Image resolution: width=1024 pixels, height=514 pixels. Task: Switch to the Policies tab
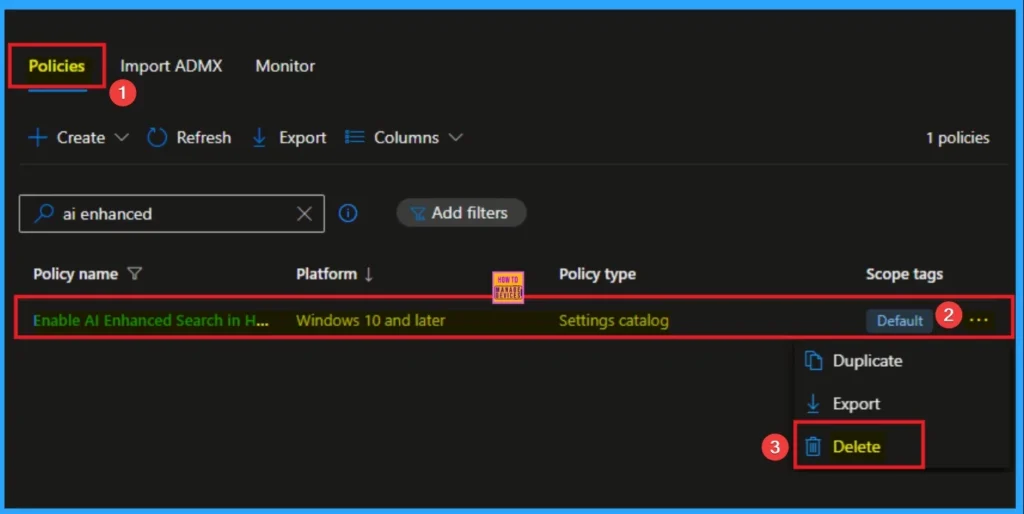(x=57, y=66)
